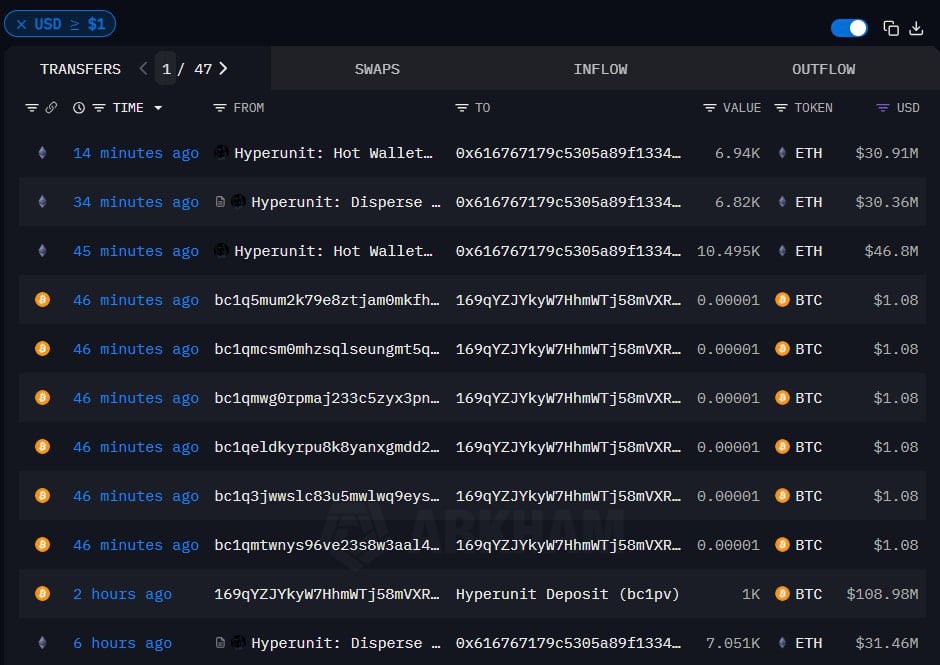Open the purple USD filter icon

coord(882,108)
